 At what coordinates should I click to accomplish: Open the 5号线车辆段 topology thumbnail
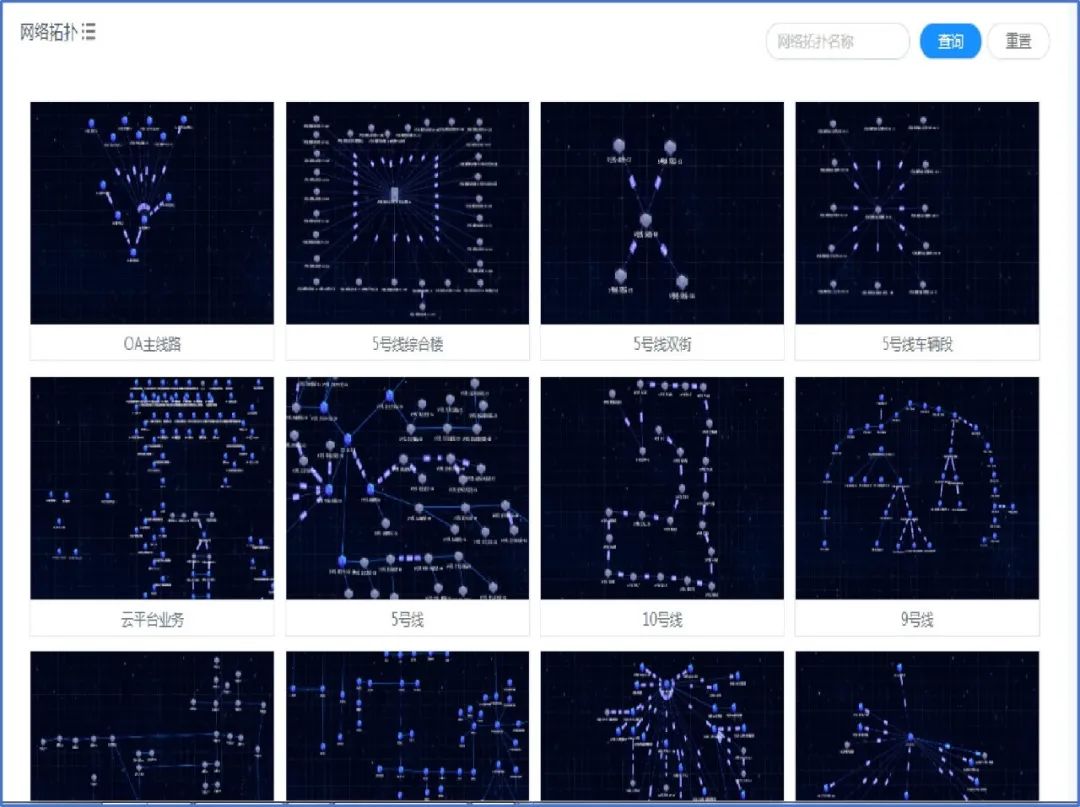(917, 213)
